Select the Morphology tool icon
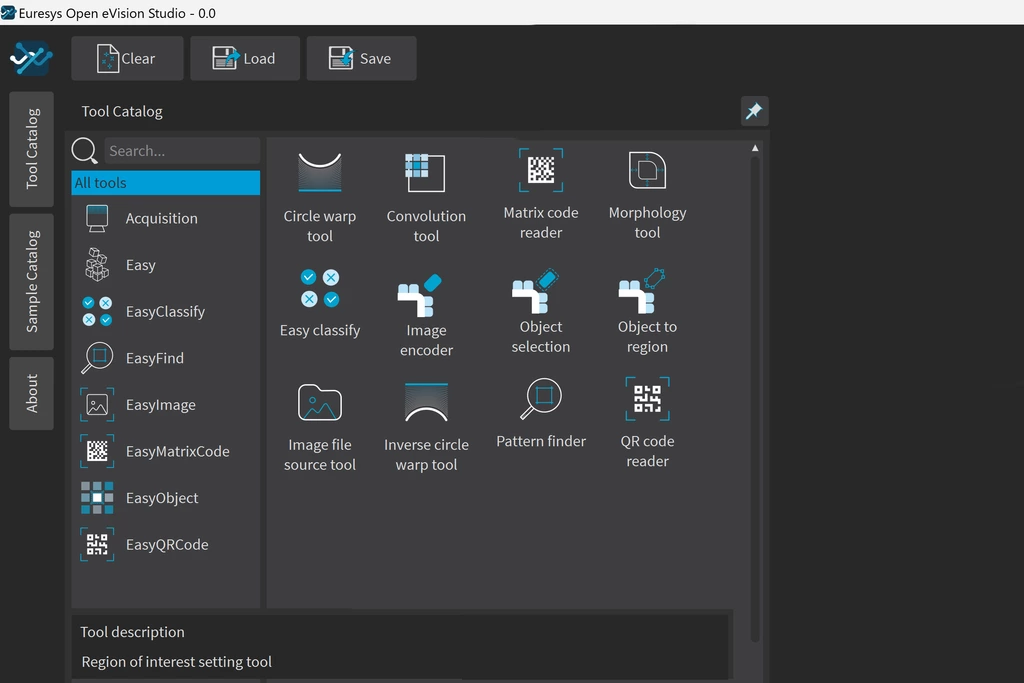Screen dimensions: 1024x683 coord(647,170)
